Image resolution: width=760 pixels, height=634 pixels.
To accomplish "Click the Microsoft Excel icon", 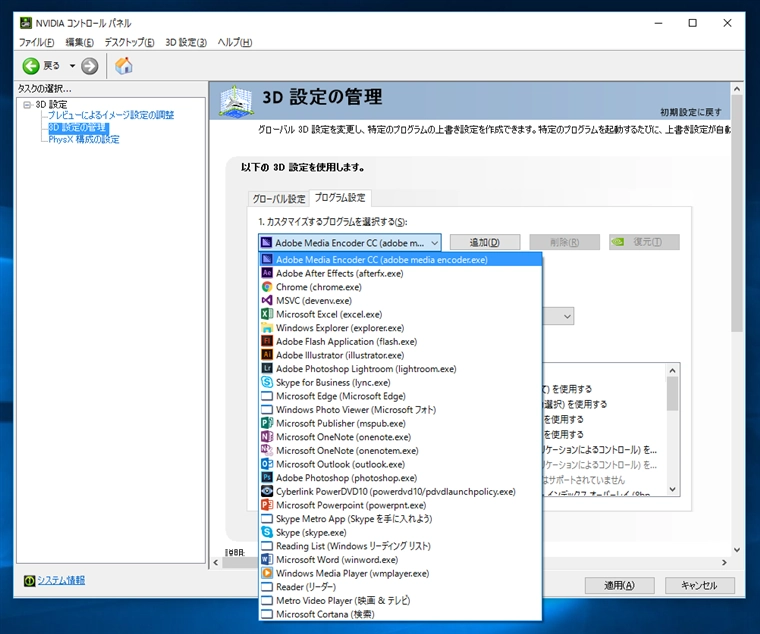I will 267,314.
